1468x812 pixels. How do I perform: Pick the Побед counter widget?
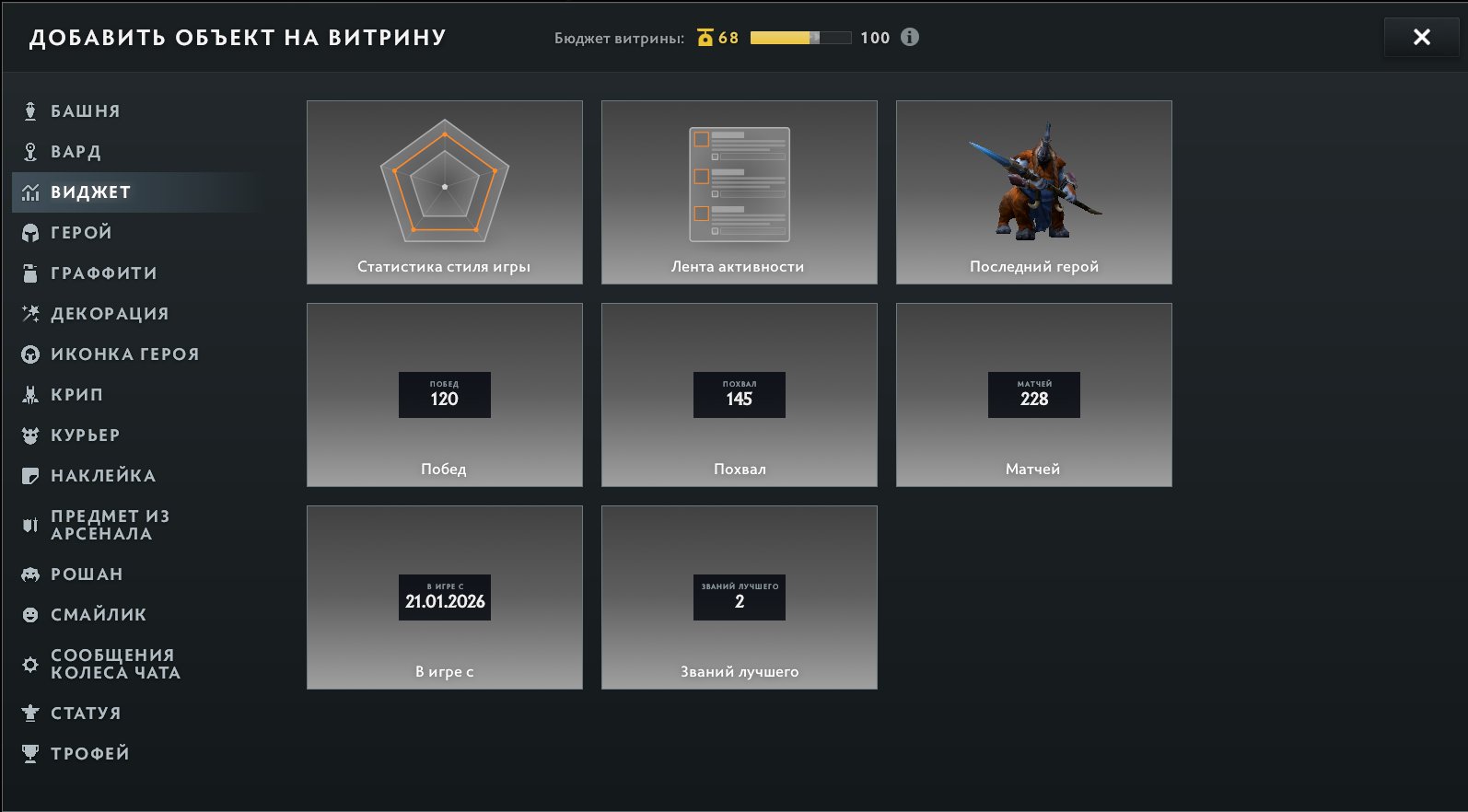pyautogui.click(x=444, y=395)
